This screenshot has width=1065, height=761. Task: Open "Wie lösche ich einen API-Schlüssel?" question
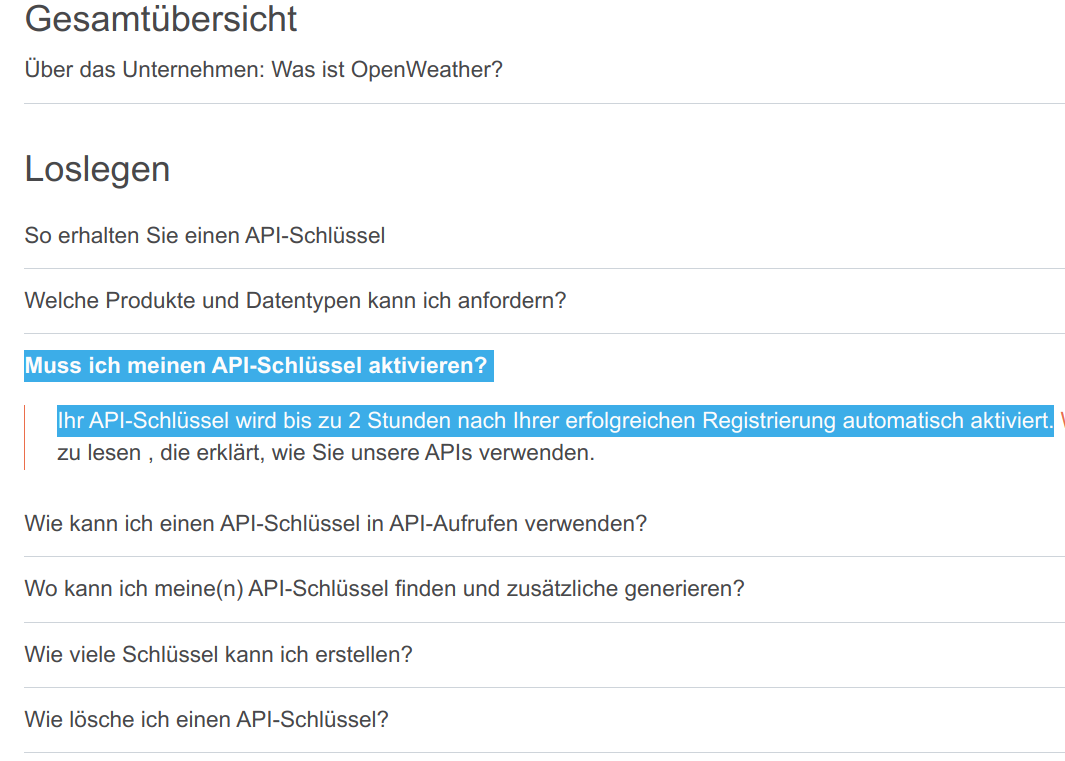tap(206, 719)
